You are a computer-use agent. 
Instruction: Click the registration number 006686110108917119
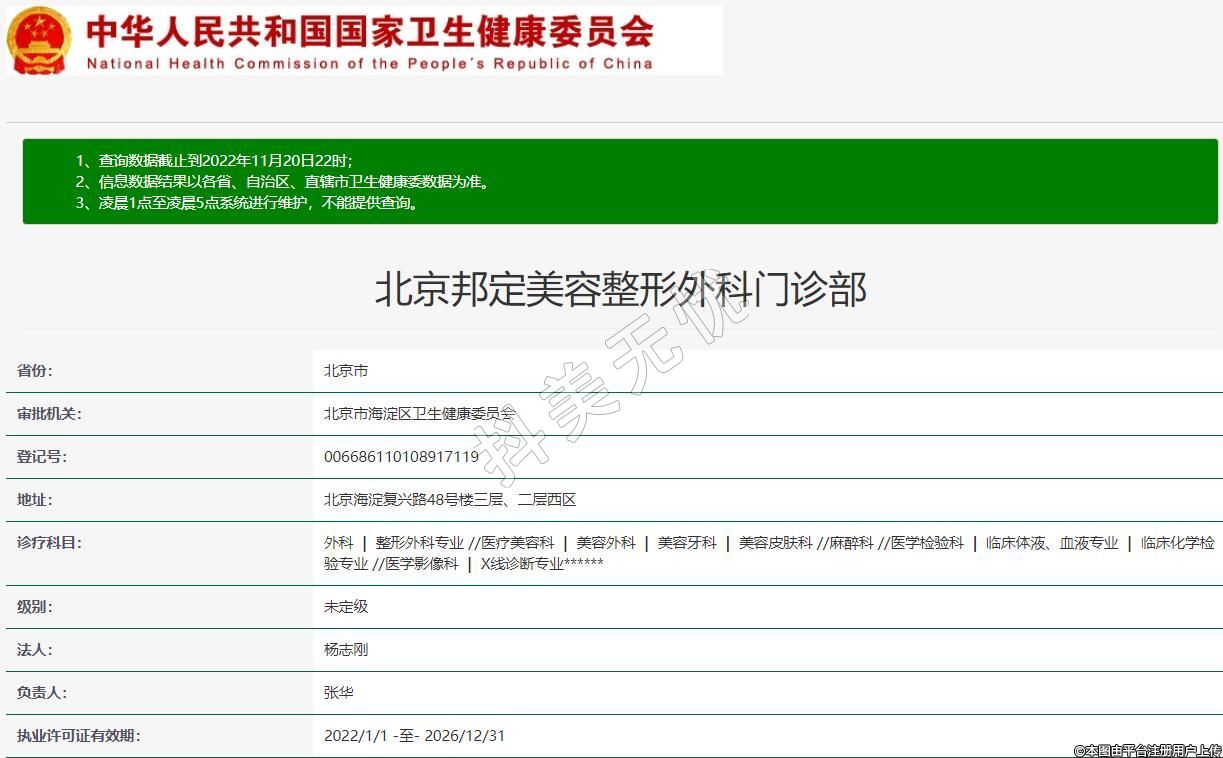pos(401,457)
